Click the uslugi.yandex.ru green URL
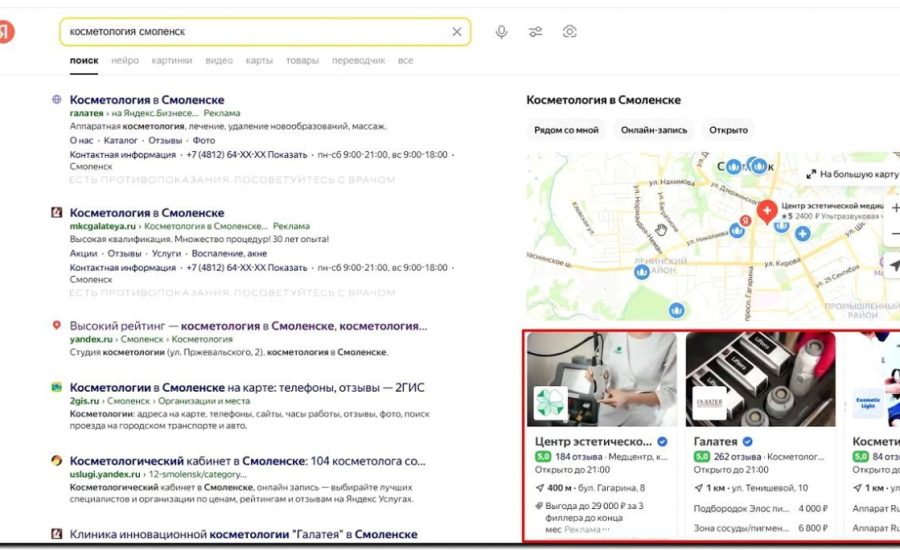Screen dimensions: 900x550 click(x=105, y=474)
